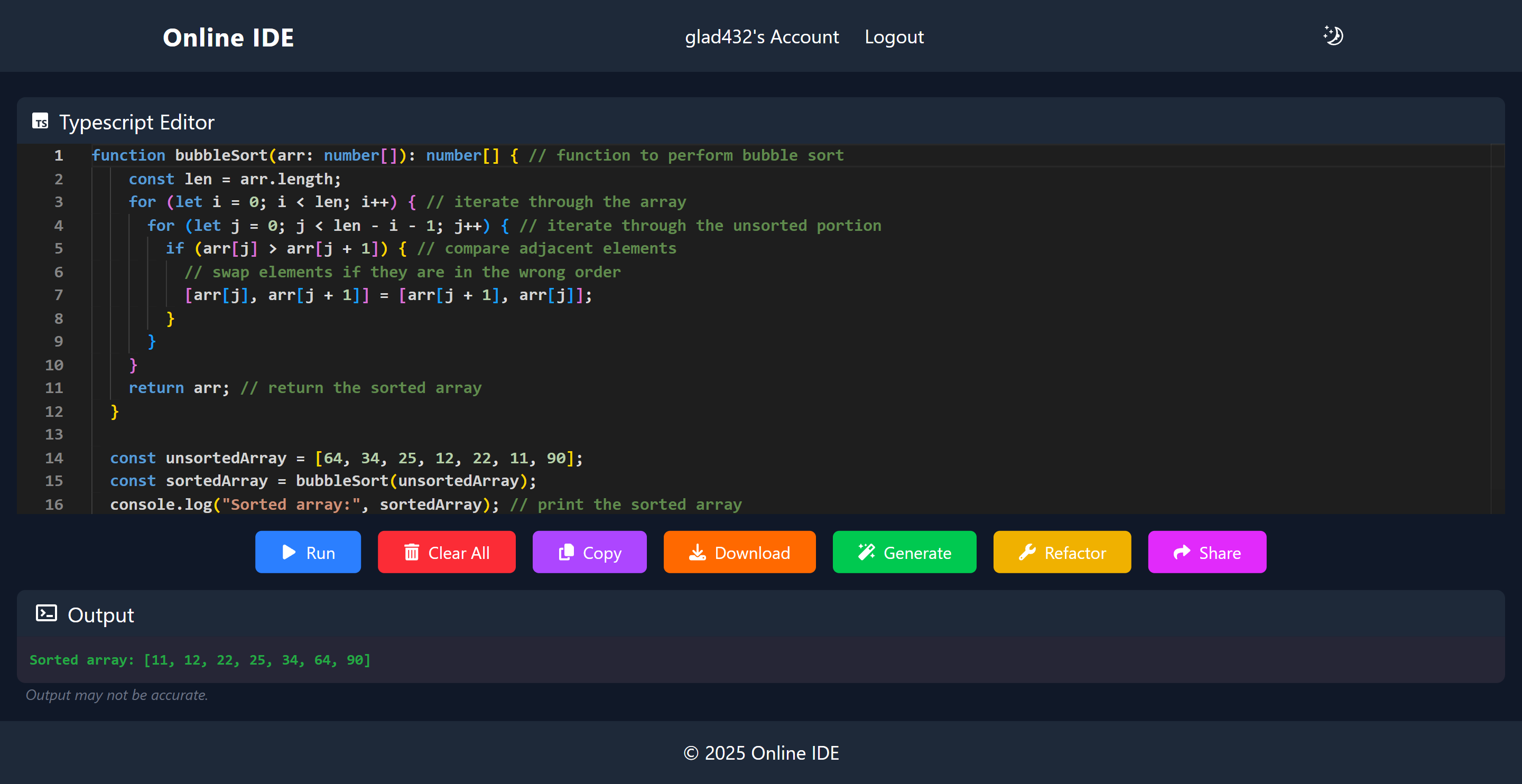
Task: Toggle dark mode moon icon
Action: click(1333, 36)
